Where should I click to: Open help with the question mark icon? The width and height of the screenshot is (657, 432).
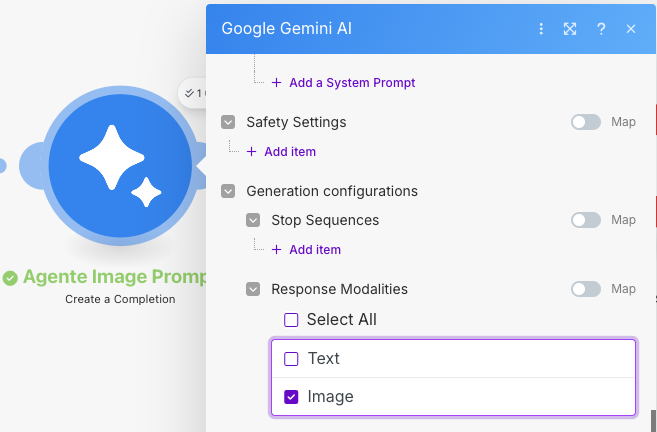click(601, 29)
